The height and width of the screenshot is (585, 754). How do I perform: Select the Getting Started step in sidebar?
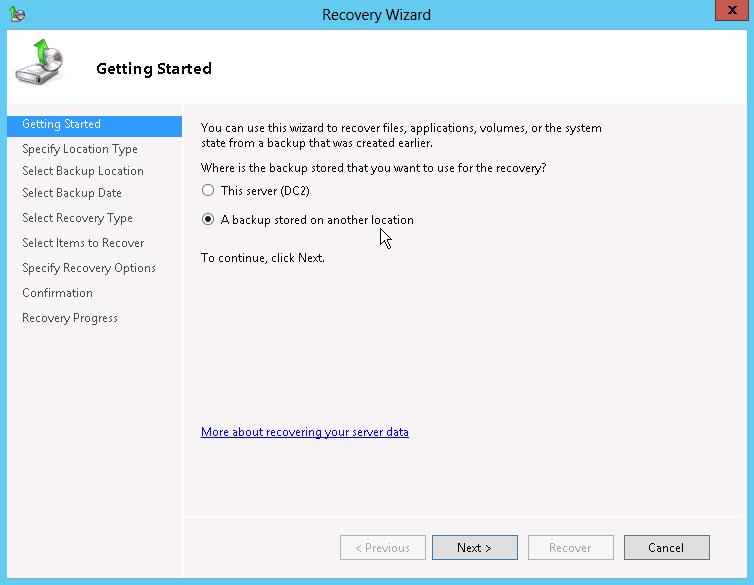click(62, 125)
